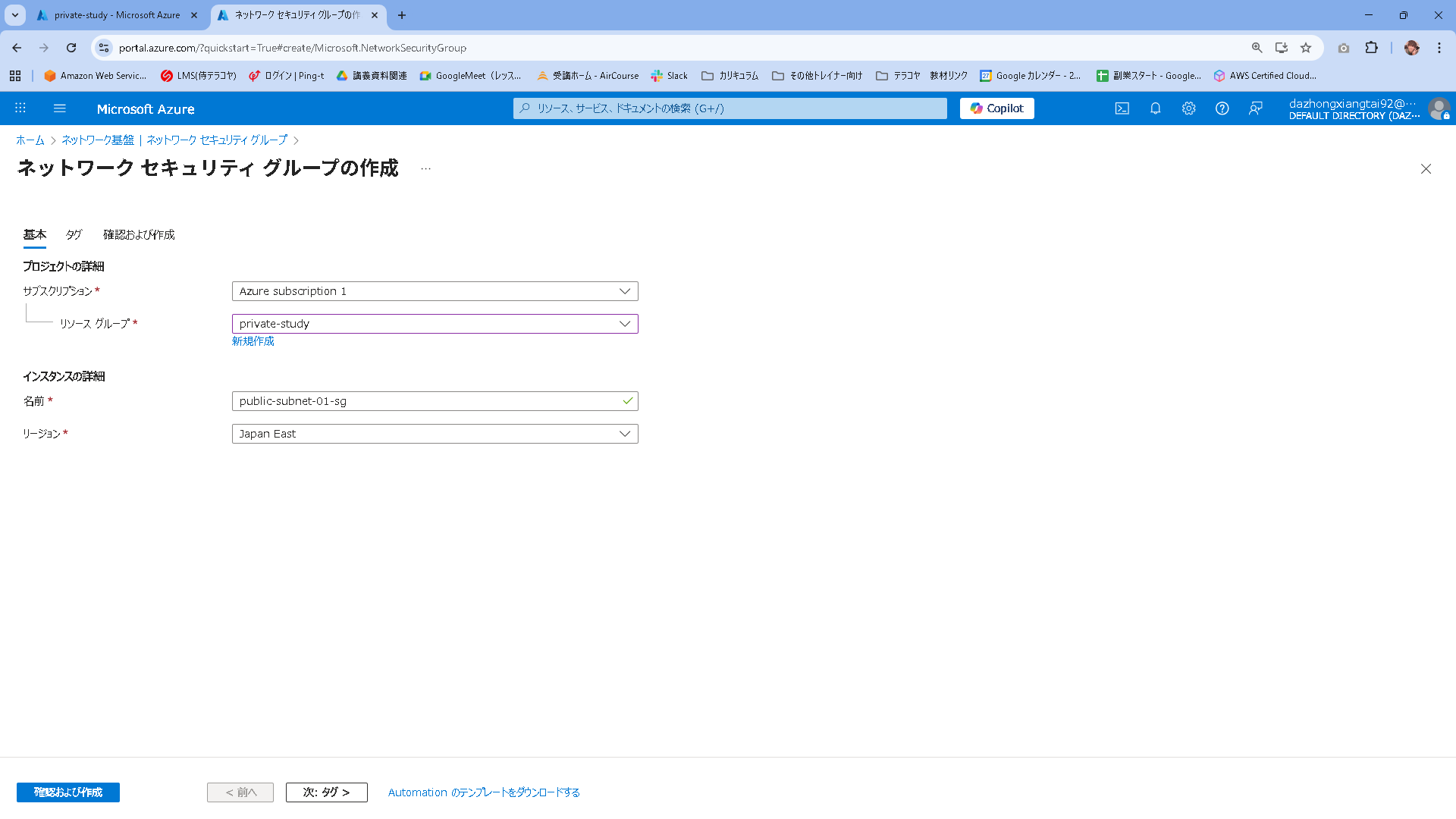Open Azure Cloud Shell icon
This screenshot has width=1456, height=819.
click(1122, 108)
